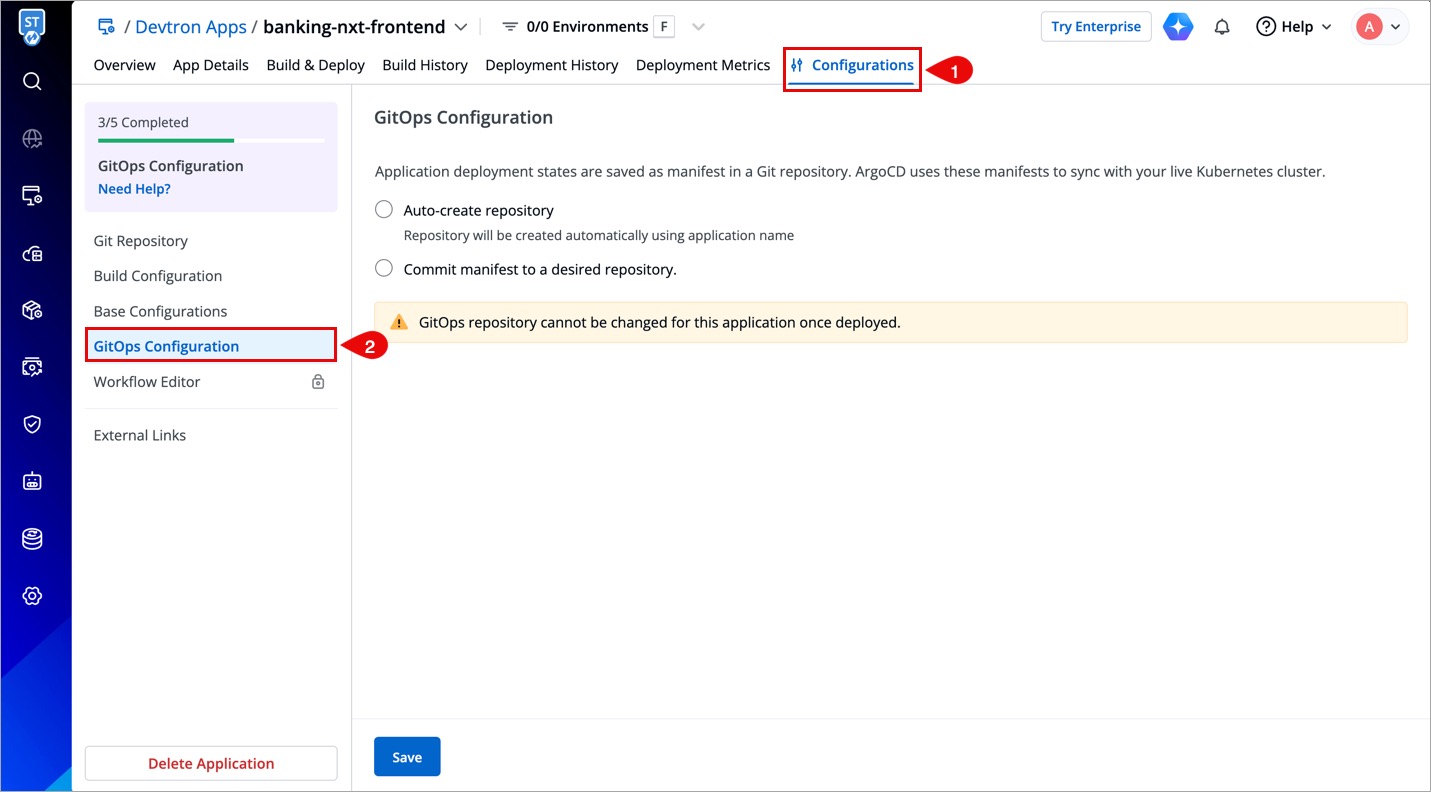Switch to the Build History tab

pyautogui.click(x=425, y=65)
